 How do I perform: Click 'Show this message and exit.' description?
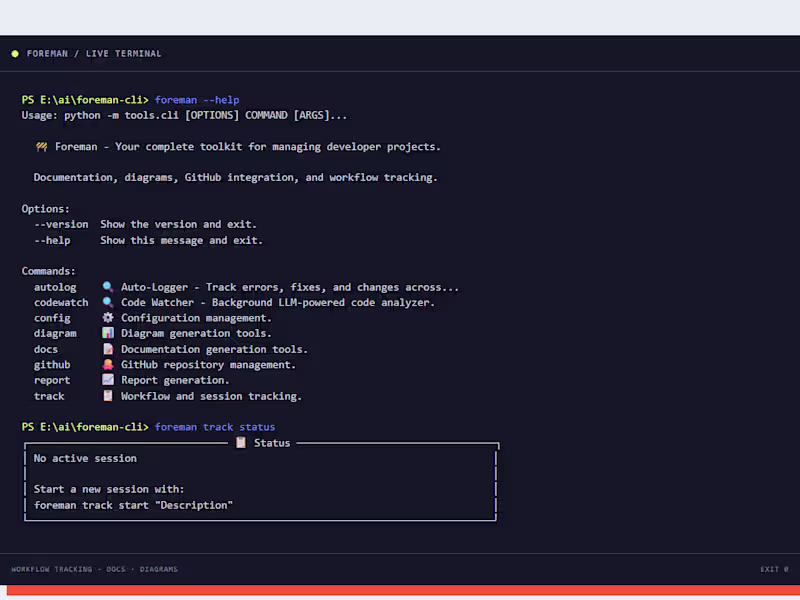coord(182,240)
